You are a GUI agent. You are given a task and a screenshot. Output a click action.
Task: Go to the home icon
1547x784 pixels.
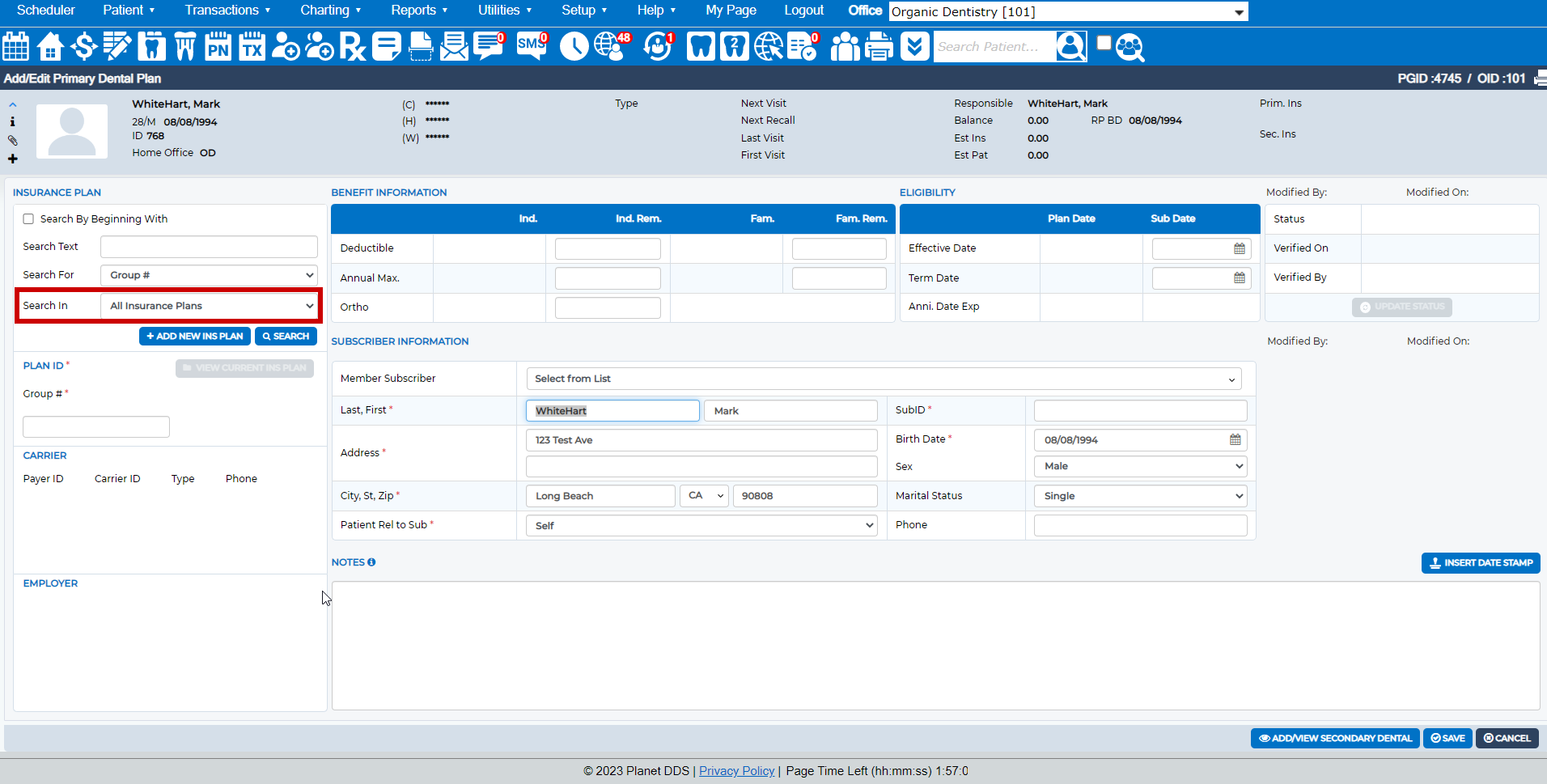click(x=50, y=46)
